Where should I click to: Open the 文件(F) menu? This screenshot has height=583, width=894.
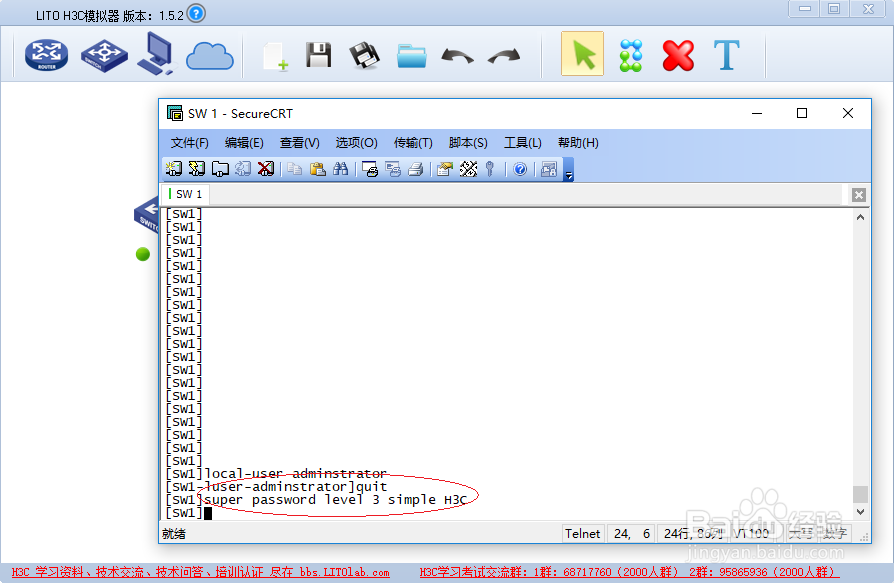click(x=190, y=142)
